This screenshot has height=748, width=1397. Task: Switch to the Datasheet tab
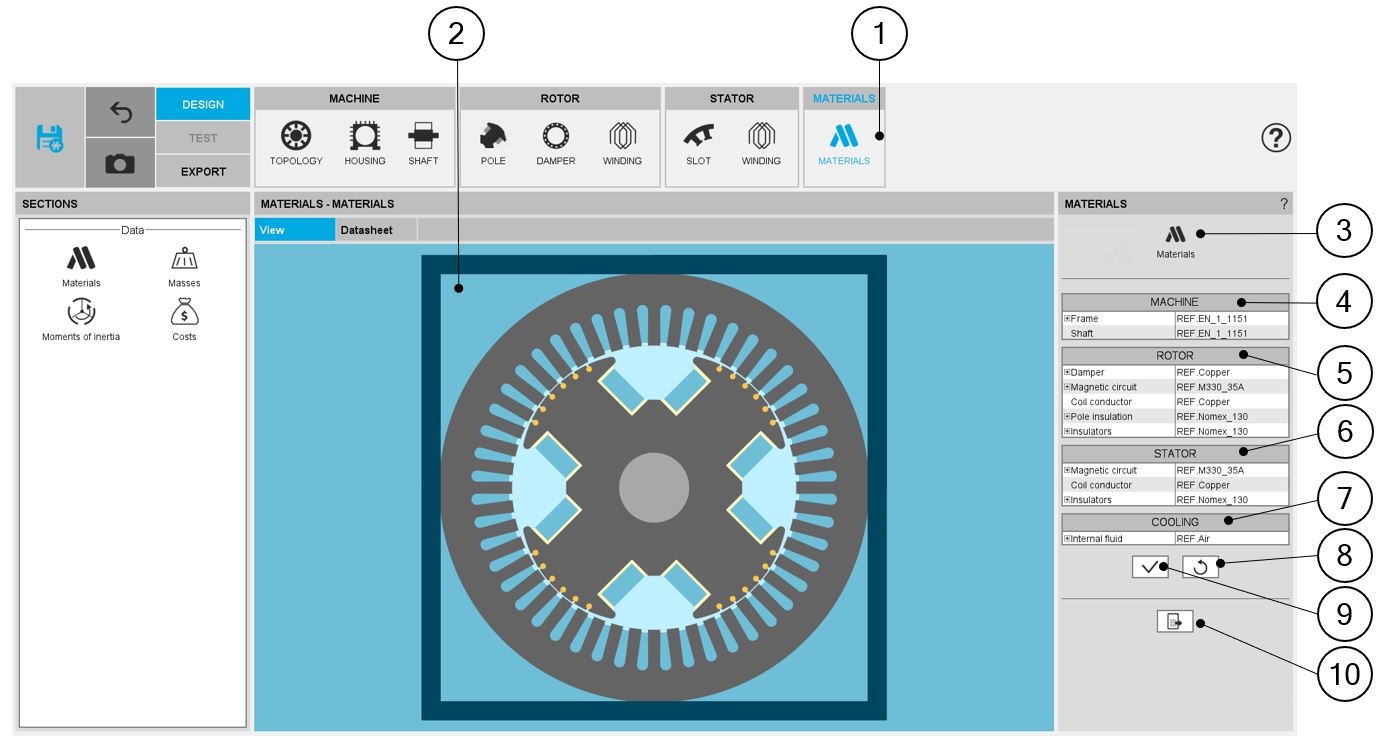[x=366, y=230]
